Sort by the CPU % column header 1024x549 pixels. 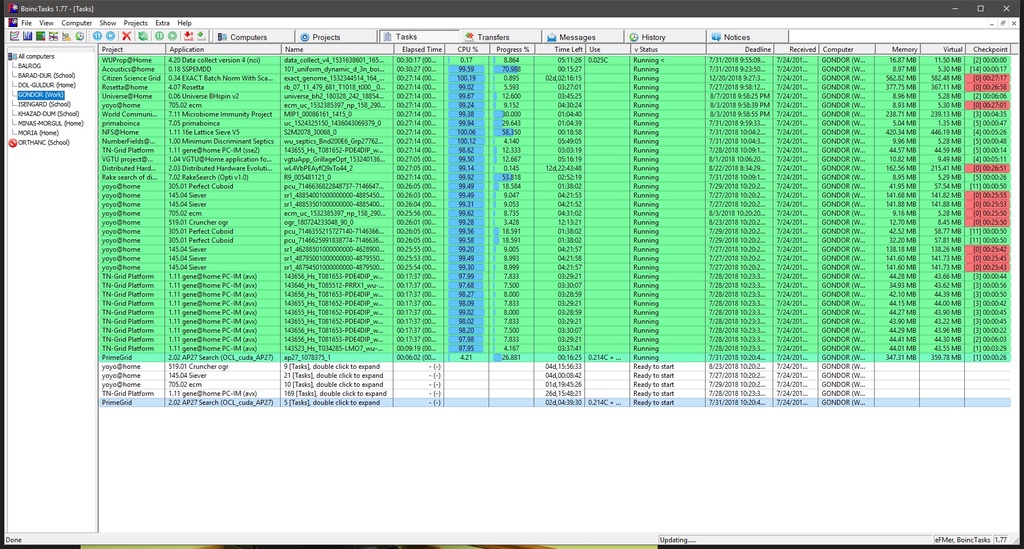point(468,50)
